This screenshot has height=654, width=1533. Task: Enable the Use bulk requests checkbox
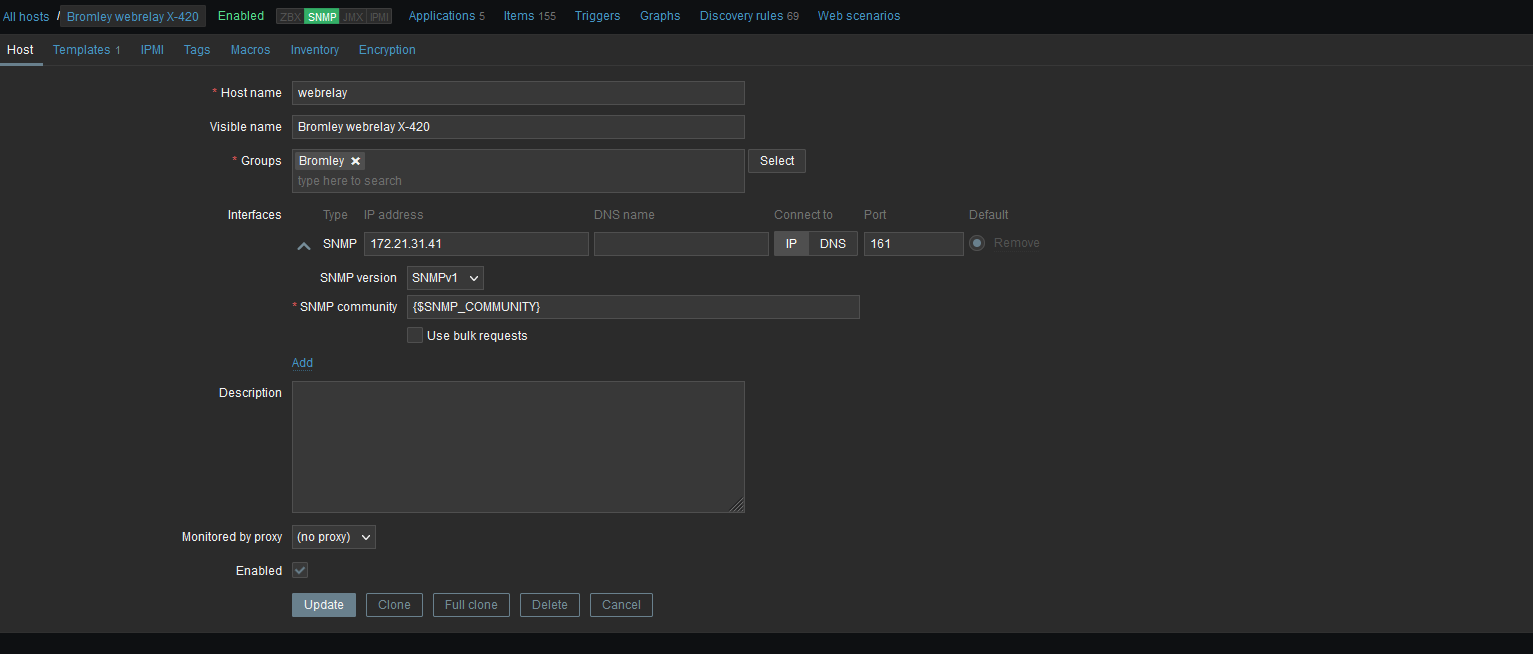pos(415,336)
